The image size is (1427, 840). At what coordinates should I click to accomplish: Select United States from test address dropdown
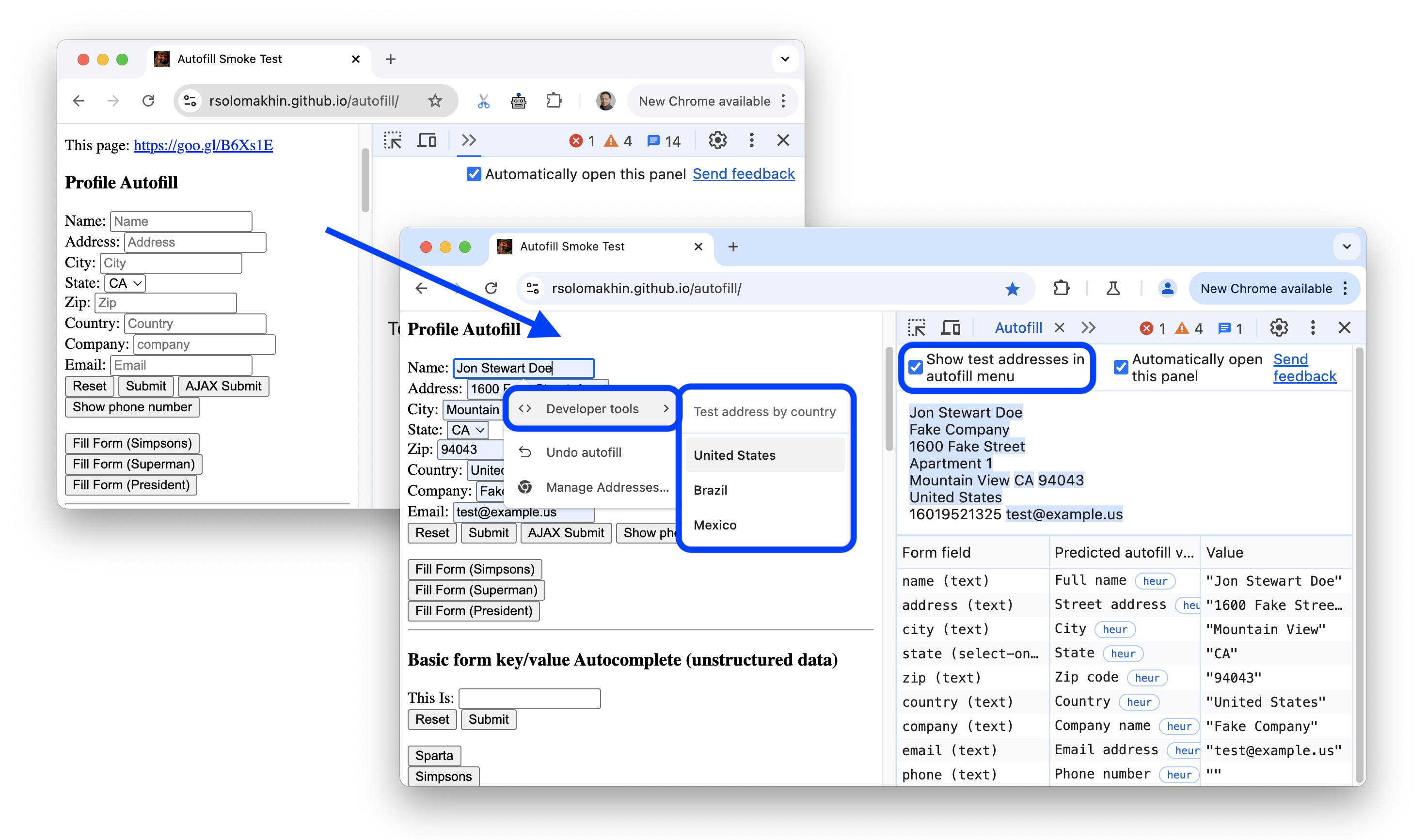[735, 455]
